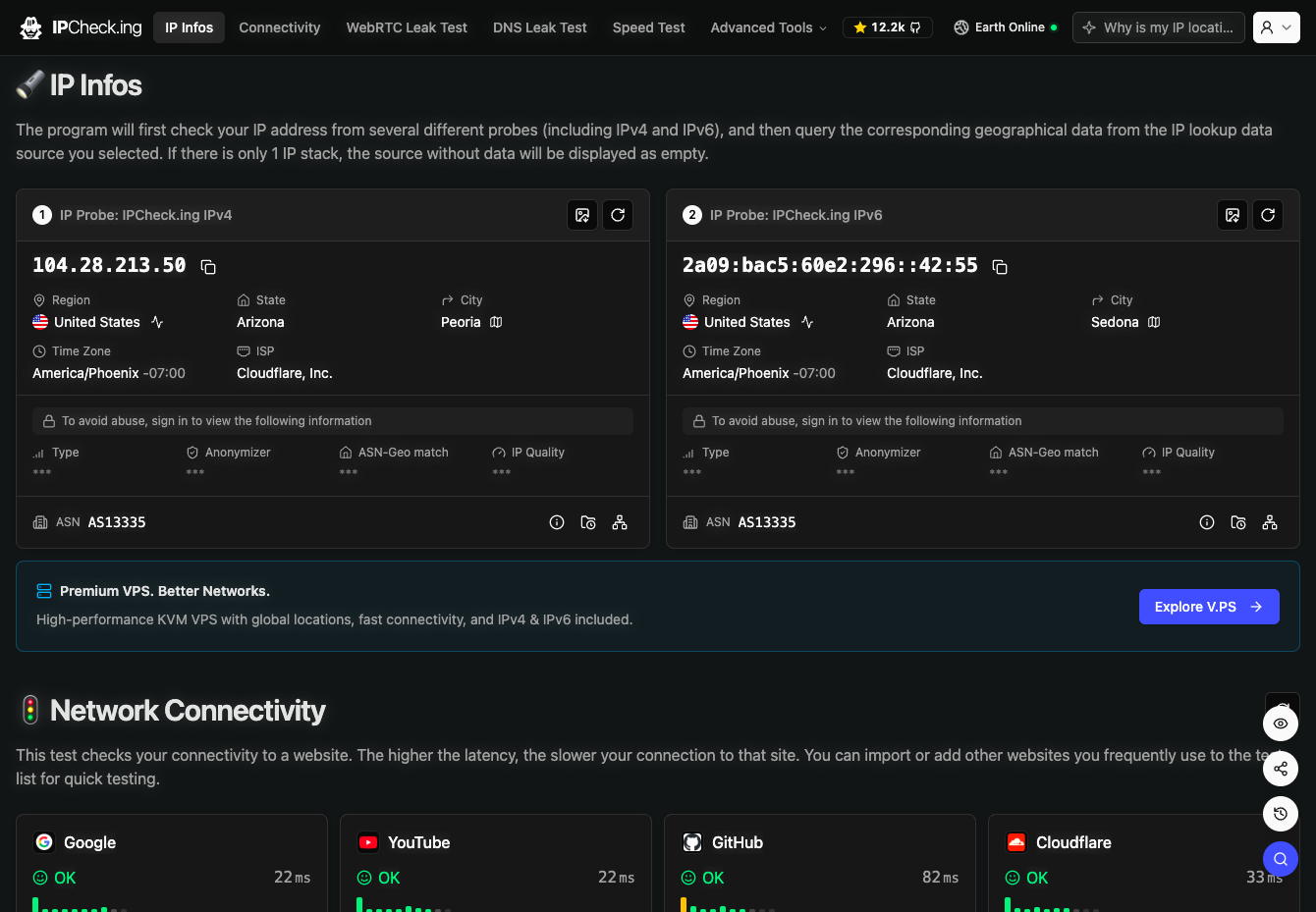Open the WebRTC Leak Test tab

click(x=407, y=27)
